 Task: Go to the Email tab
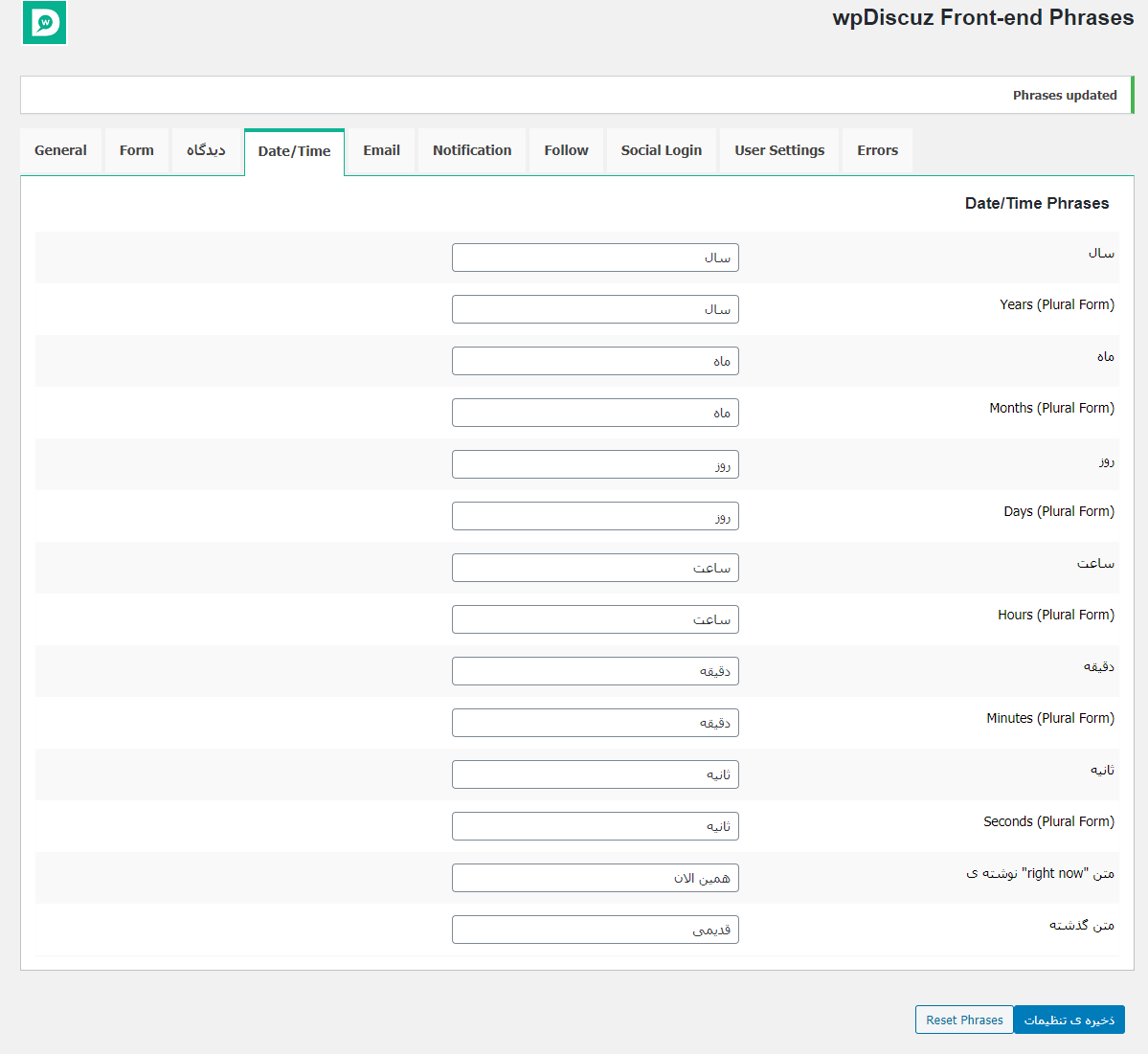pos(381,151)
